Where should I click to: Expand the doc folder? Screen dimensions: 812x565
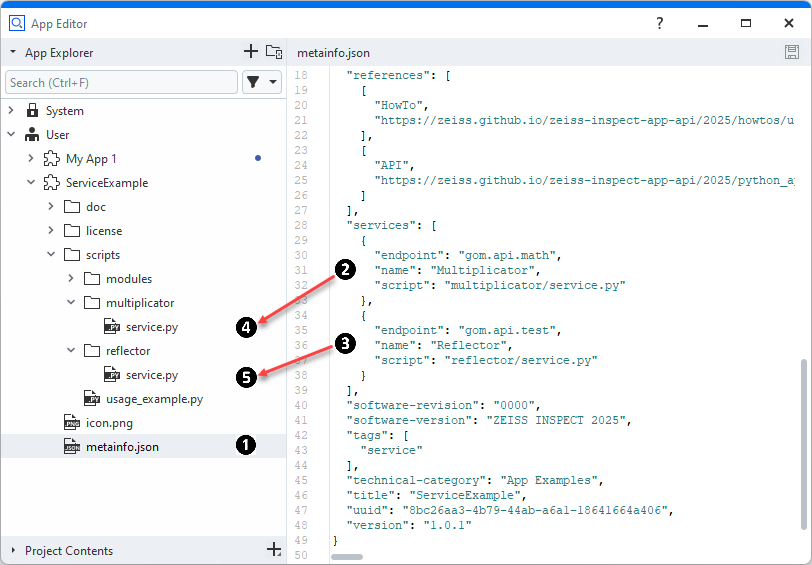click(51, 207)
